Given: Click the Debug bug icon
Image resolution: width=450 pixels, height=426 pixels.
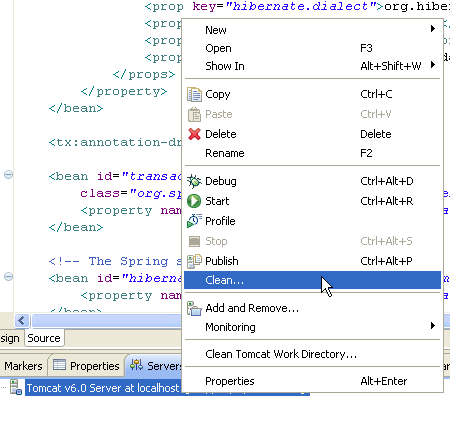Looking at the screenshot, I should [x=194, y=181].
